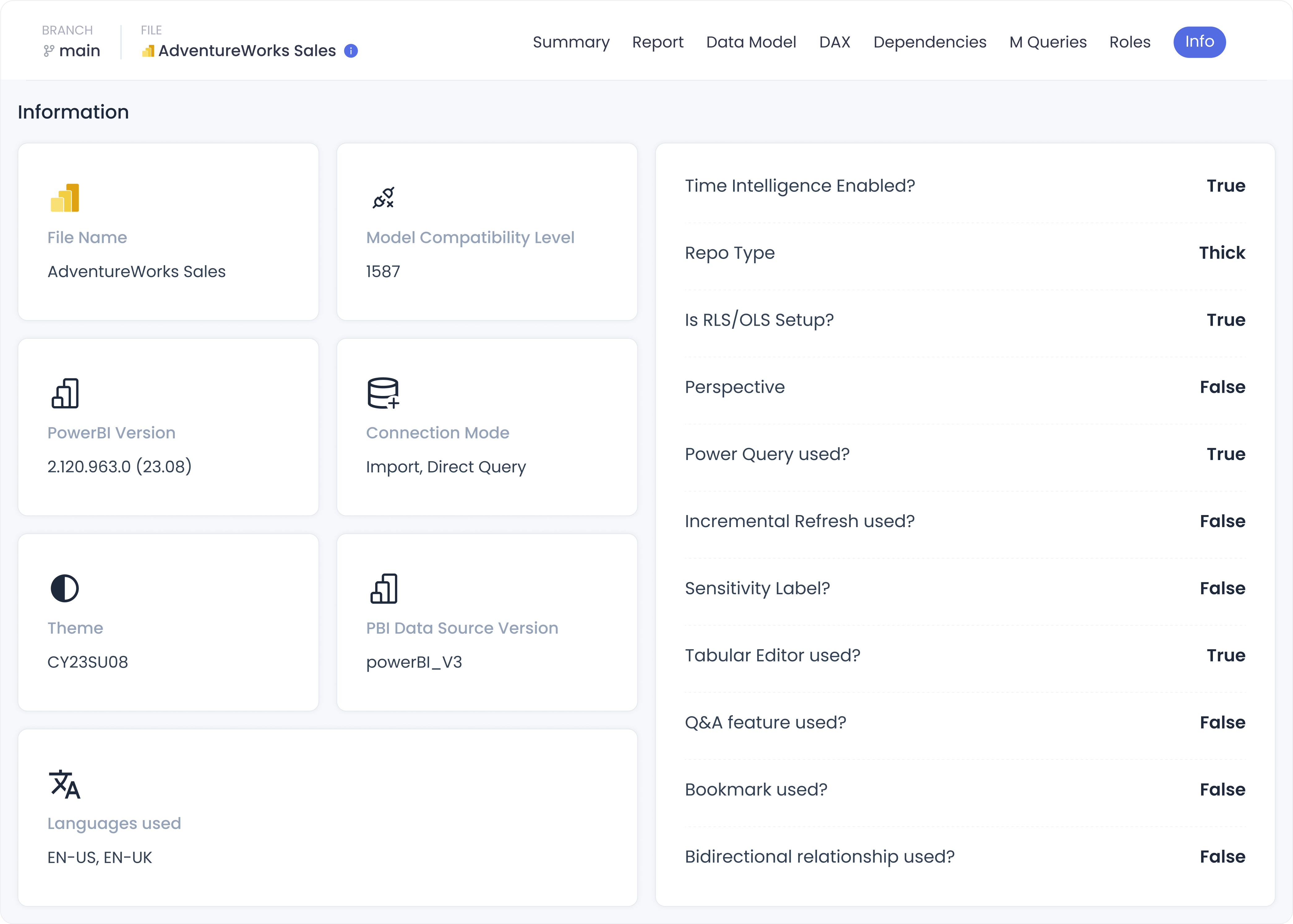
Task: Click the translate icon above Languages used
Action: click(x=65, y=784)
